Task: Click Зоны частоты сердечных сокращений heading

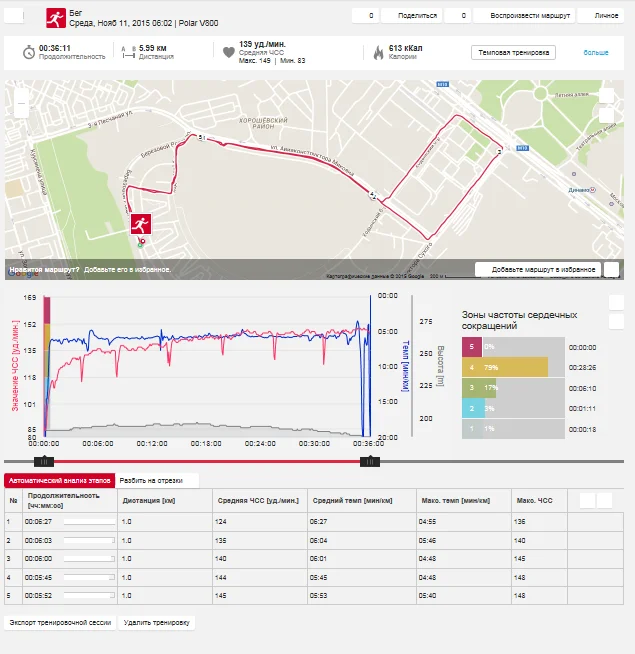Action: pos(519,320)
